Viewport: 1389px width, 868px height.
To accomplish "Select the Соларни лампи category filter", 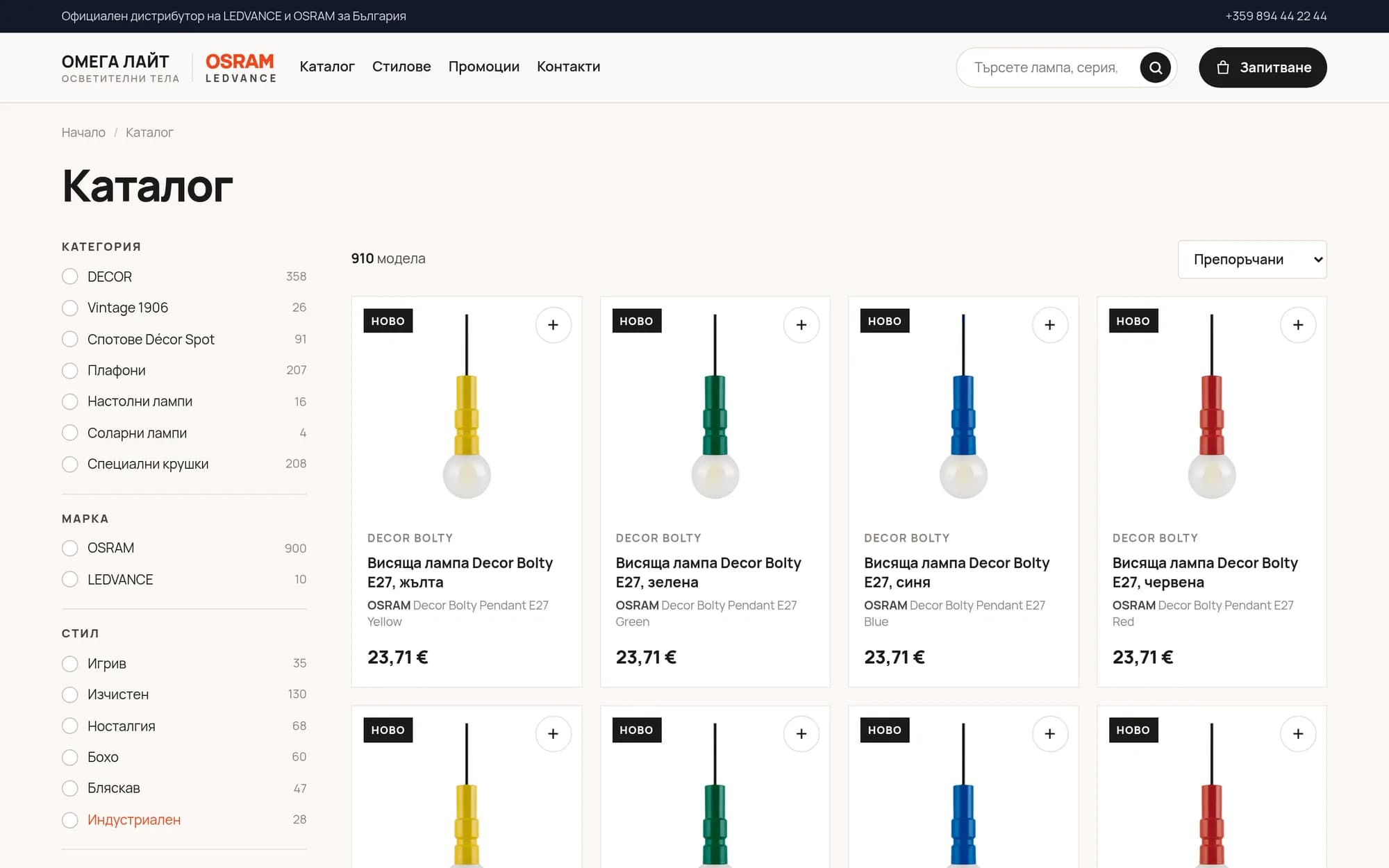I will pyautogui.click(x=183, y=433).
